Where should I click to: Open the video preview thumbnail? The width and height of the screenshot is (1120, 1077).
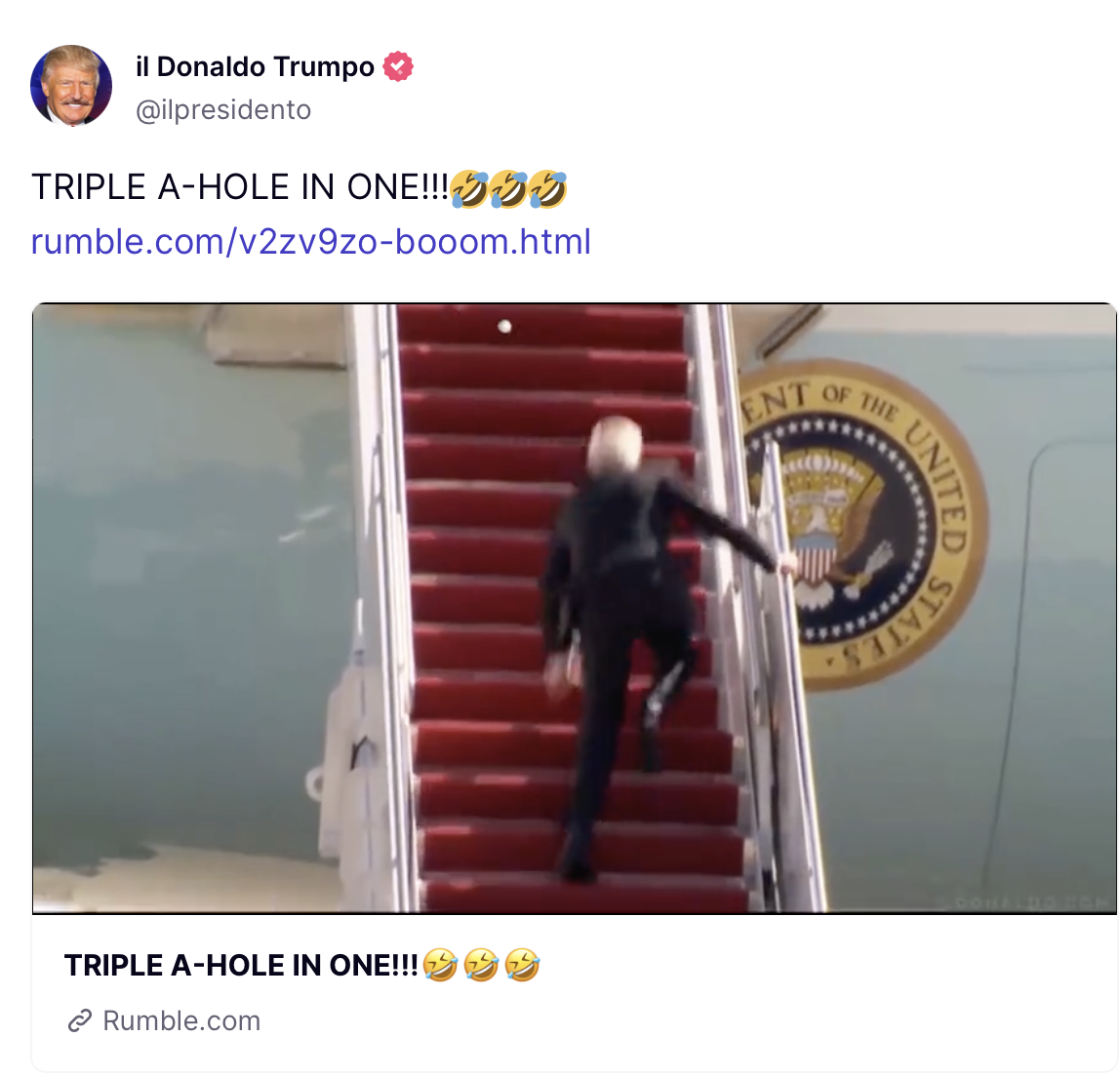(575, 609)
